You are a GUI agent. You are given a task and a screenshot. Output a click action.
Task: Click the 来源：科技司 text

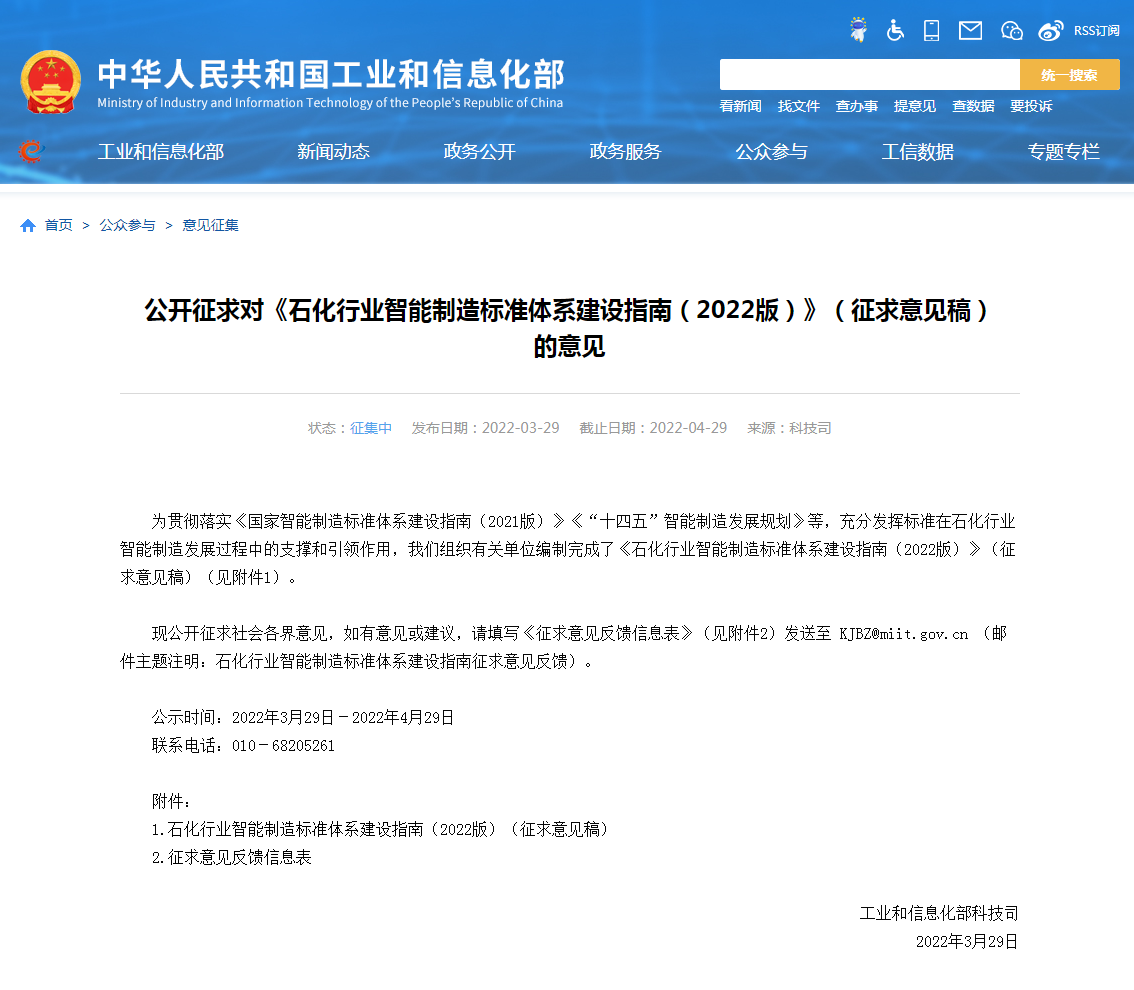click(789, 428)
